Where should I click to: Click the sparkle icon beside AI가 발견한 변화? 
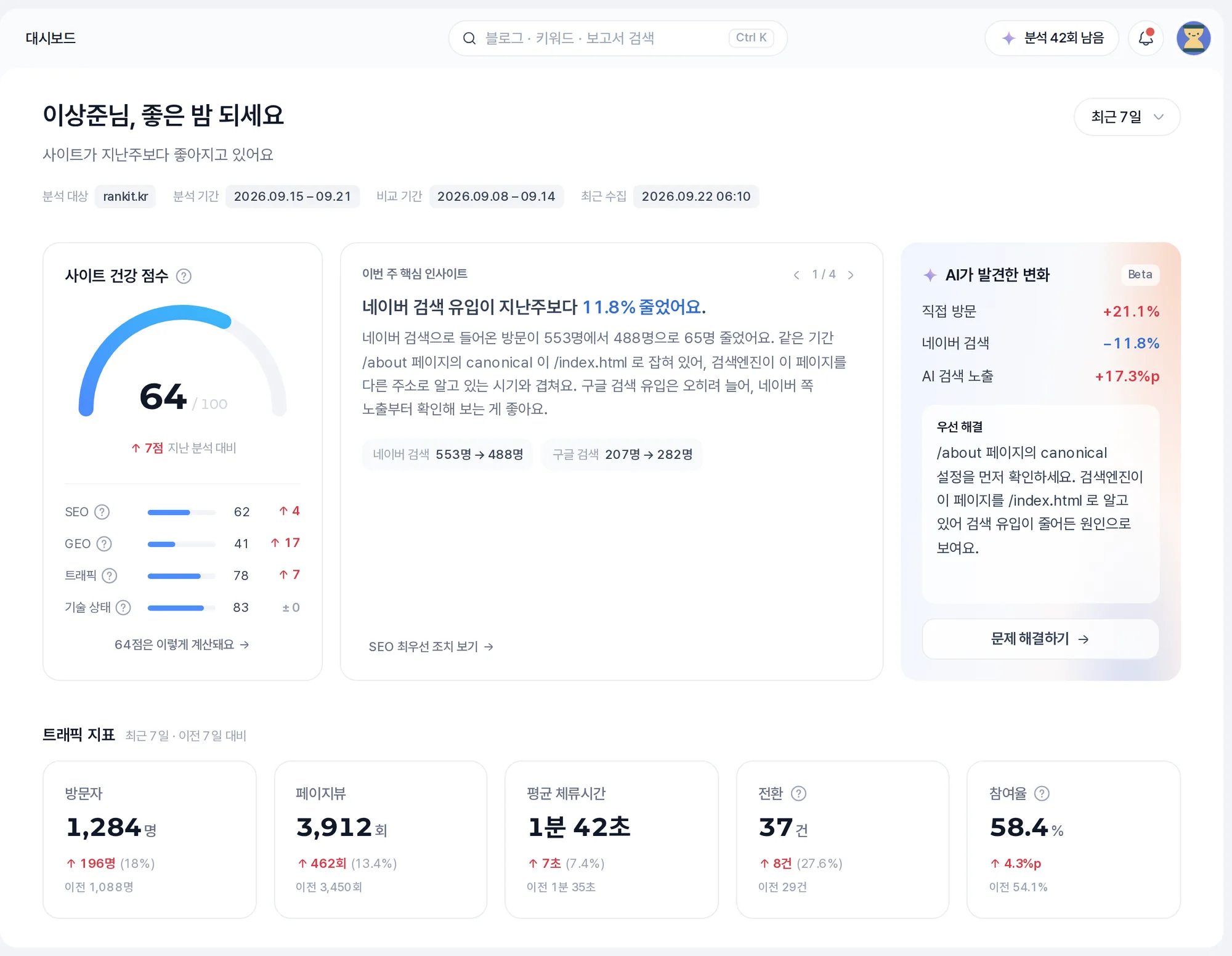point(930,275)
